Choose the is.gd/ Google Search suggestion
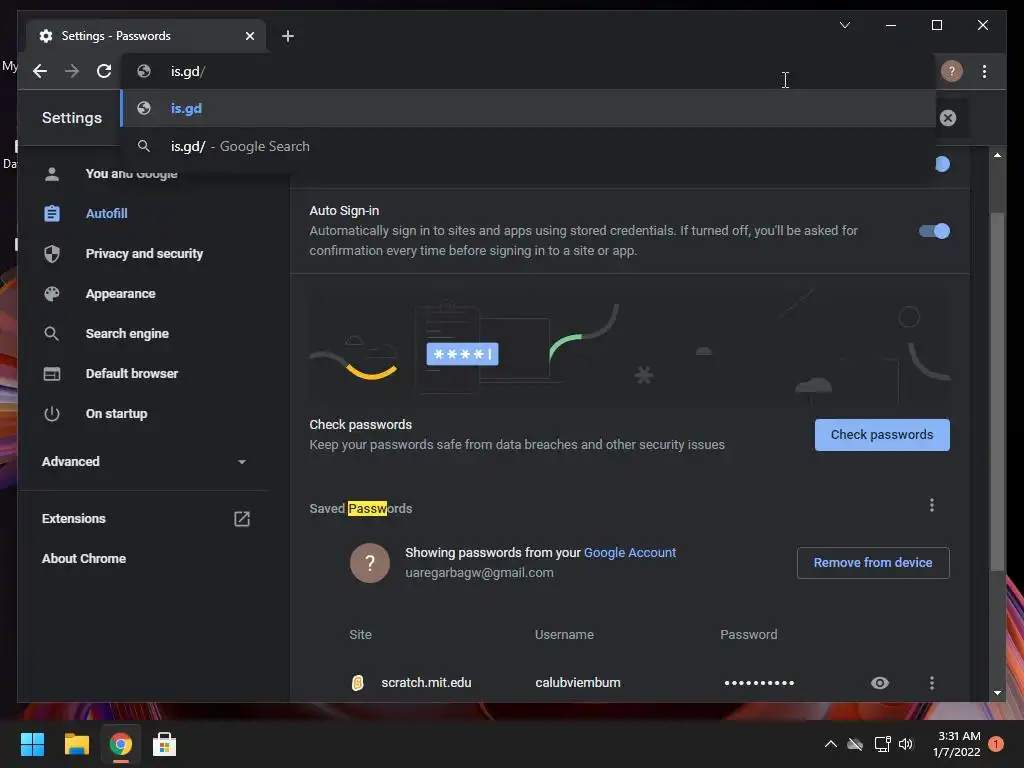This screenshot has width=1024, height=768. click(528, 146)
